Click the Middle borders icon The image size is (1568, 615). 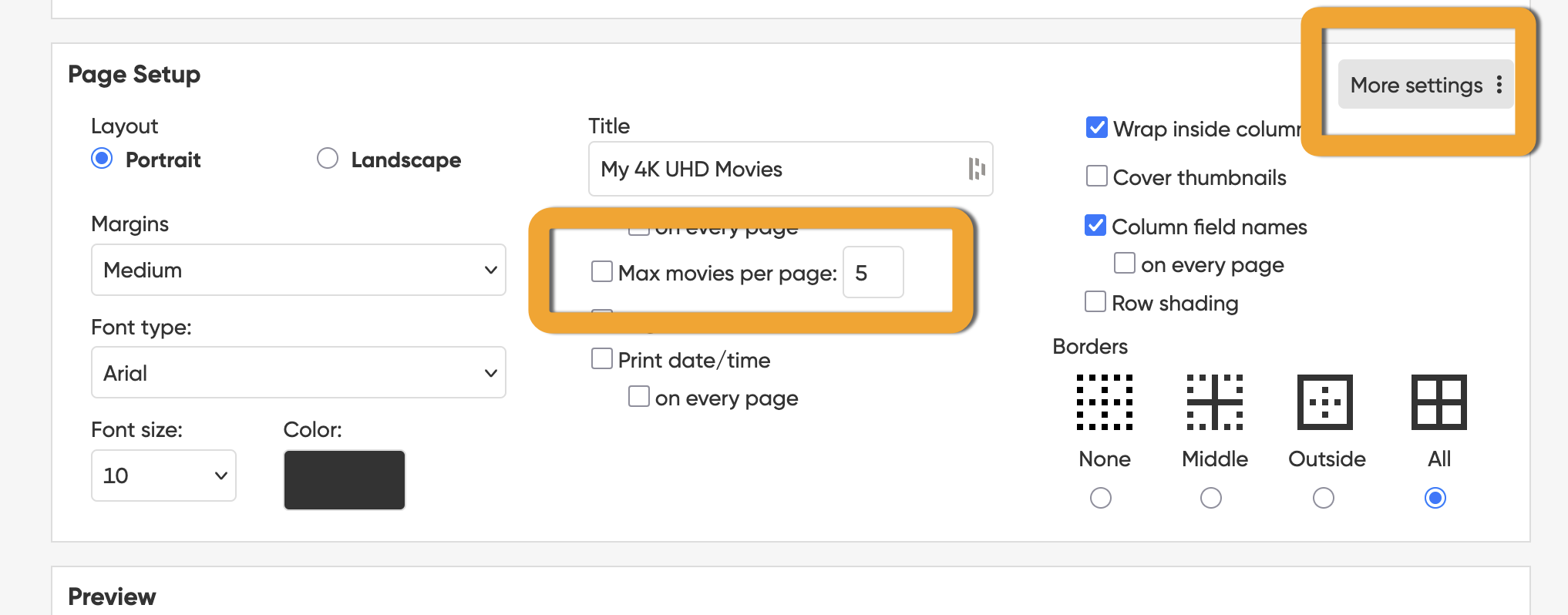click(1214, 402)
